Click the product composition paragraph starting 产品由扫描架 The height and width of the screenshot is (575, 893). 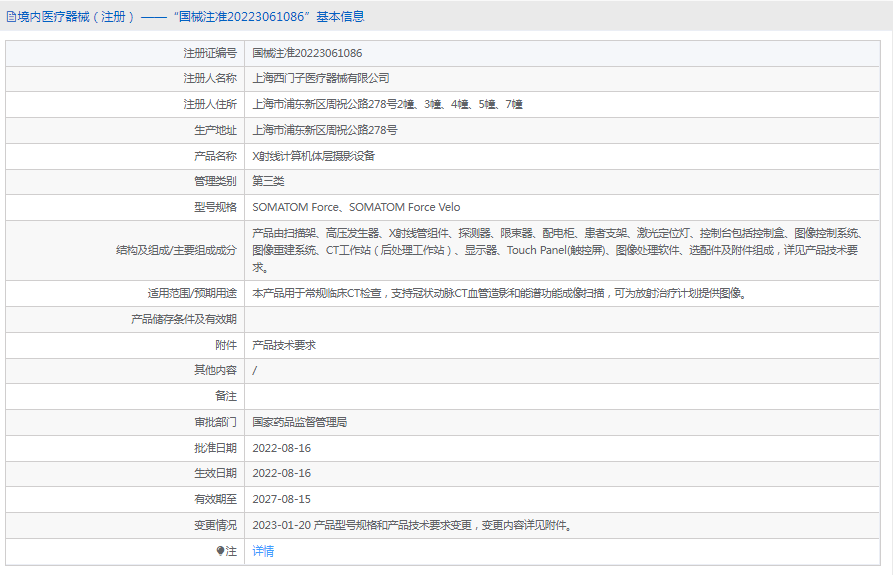[x=558, y=250]
